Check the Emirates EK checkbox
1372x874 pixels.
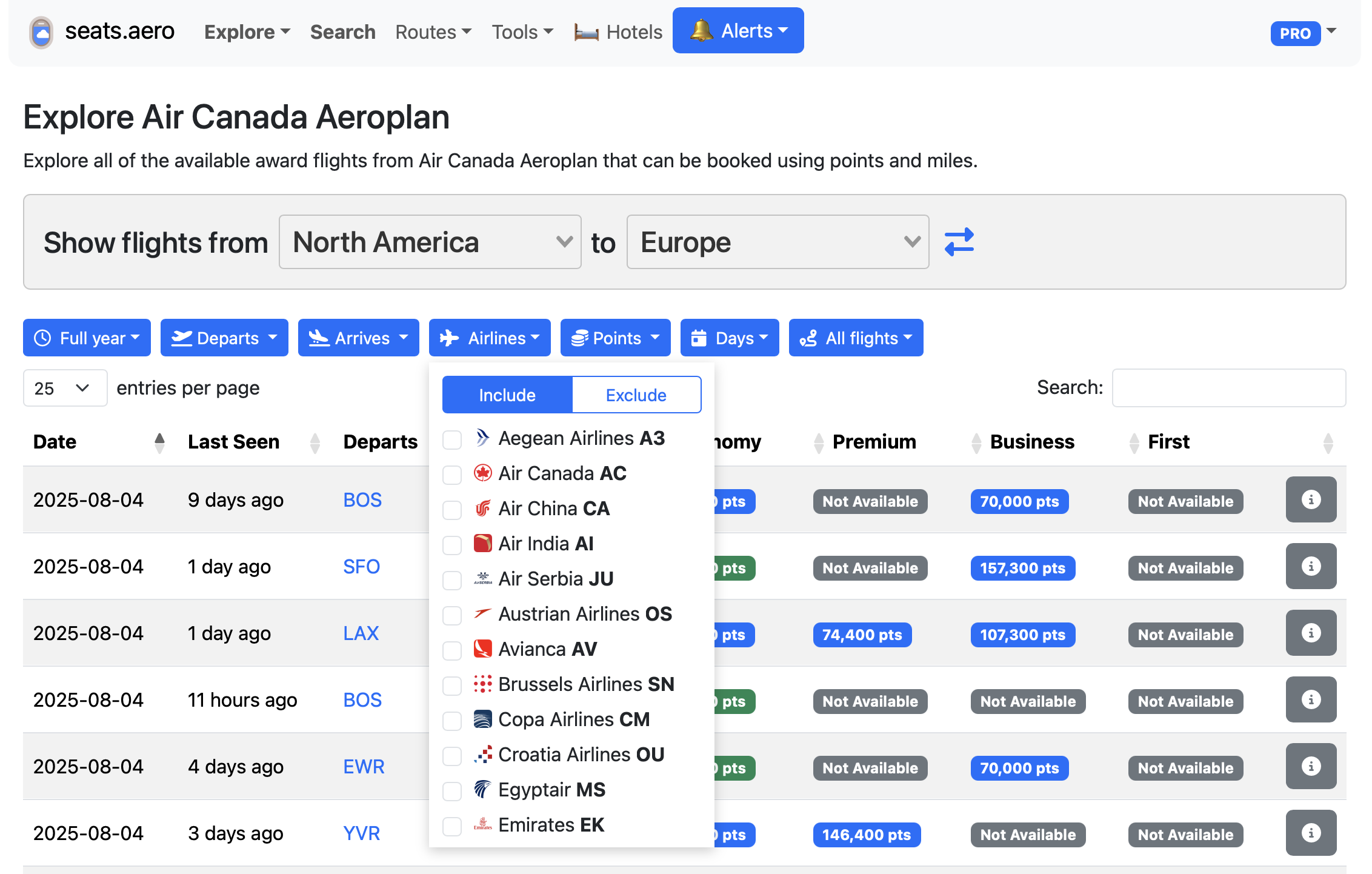(x=452, y=826)
